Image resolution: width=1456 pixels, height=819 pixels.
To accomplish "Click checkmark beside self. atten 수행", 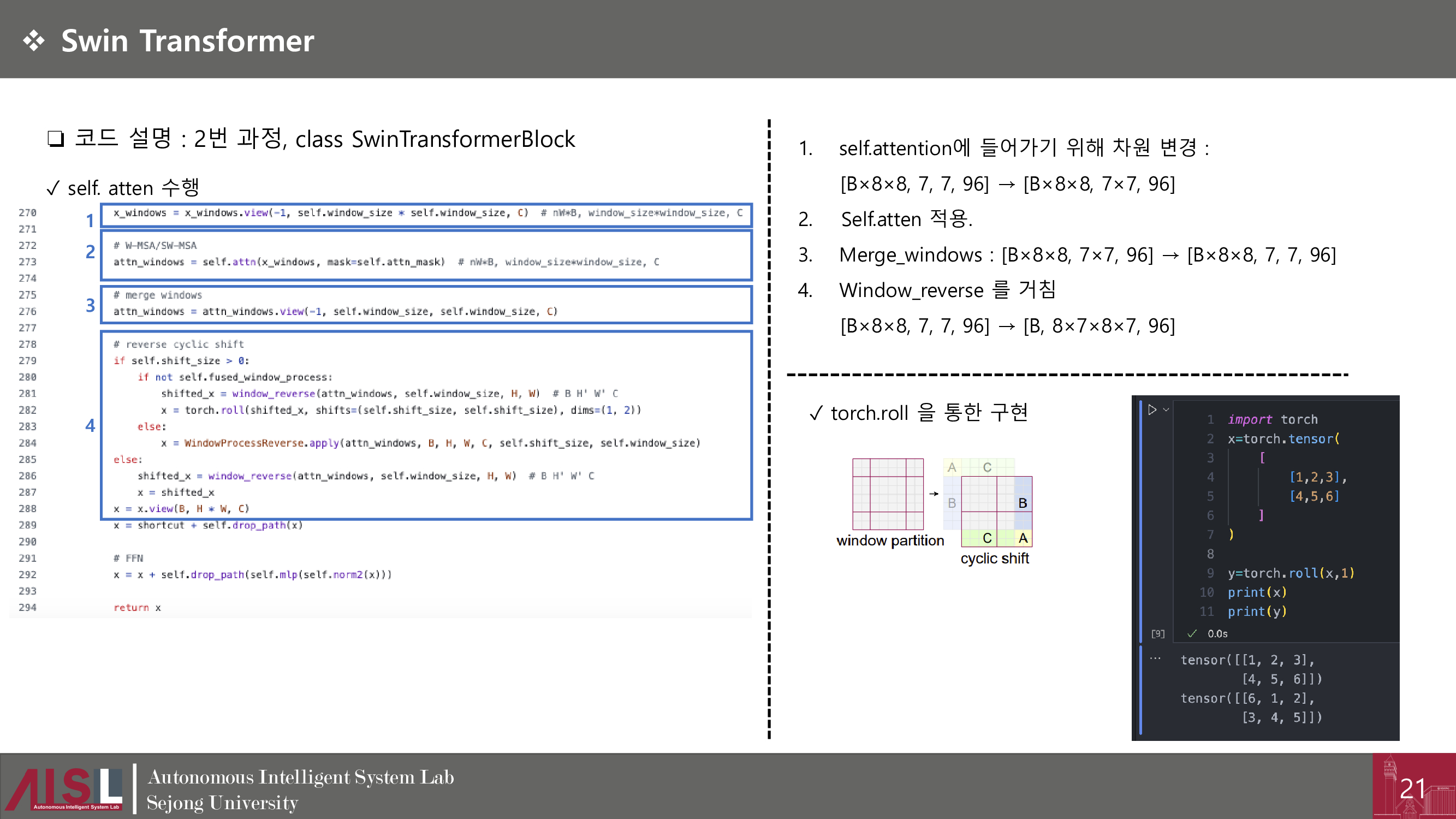I will (x=53, y=188).
